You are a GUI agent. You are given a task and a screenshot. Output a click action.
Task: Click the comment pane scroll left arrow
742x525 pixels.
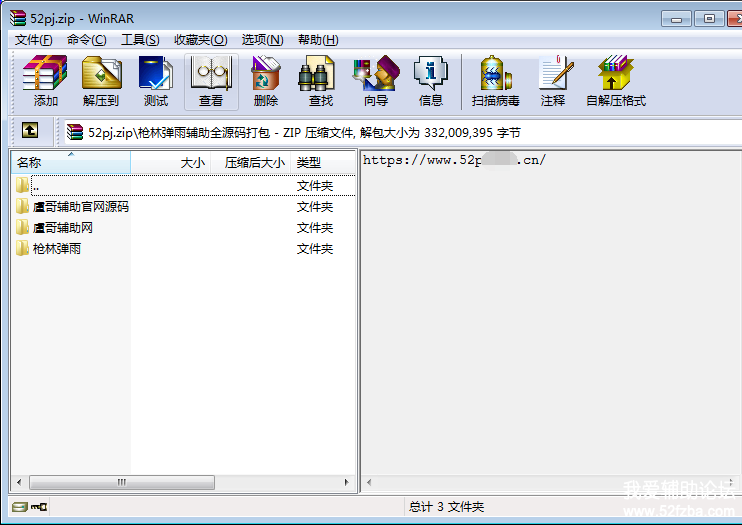tap(369, 482)
